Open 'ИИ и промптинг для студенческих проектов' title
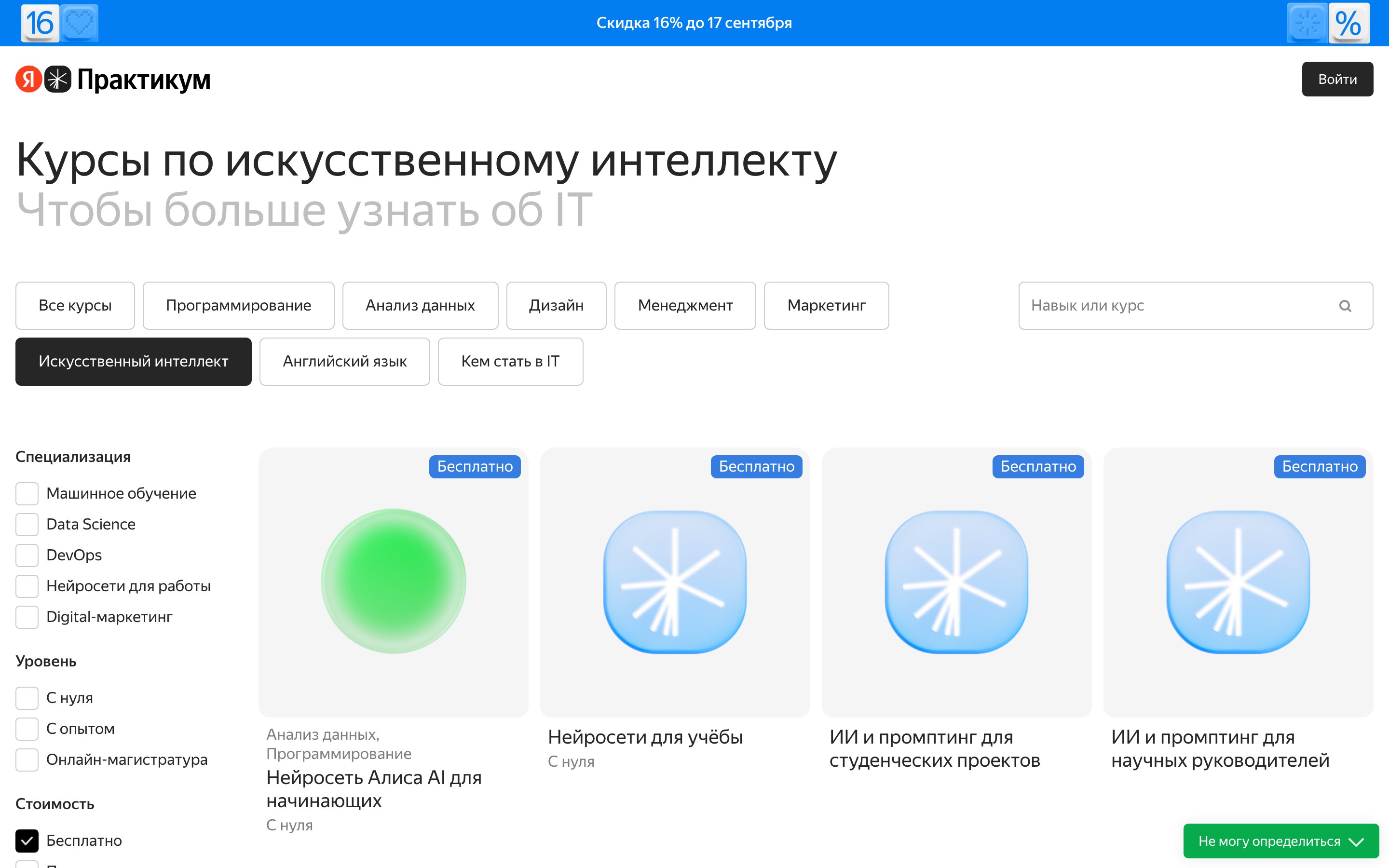1389x868 pixels. point(934,748)
